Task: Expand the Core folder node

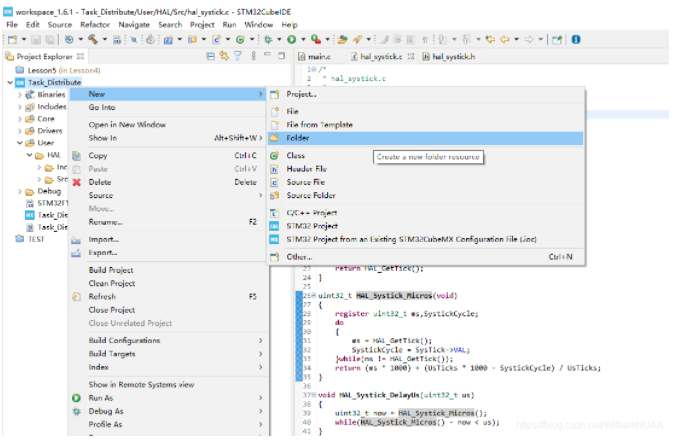Action: pos(20,118)
